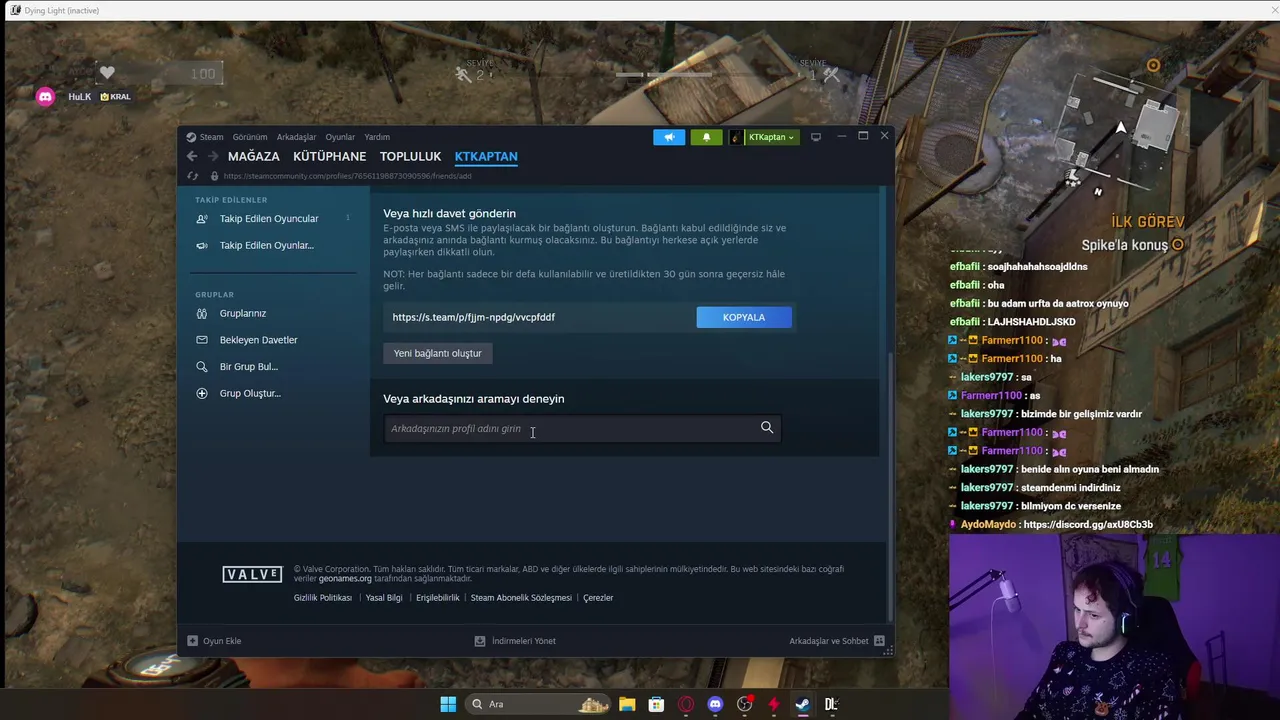
Task: Click the Takip Edilen Oyuncular icon
Action: pos(202,219)
